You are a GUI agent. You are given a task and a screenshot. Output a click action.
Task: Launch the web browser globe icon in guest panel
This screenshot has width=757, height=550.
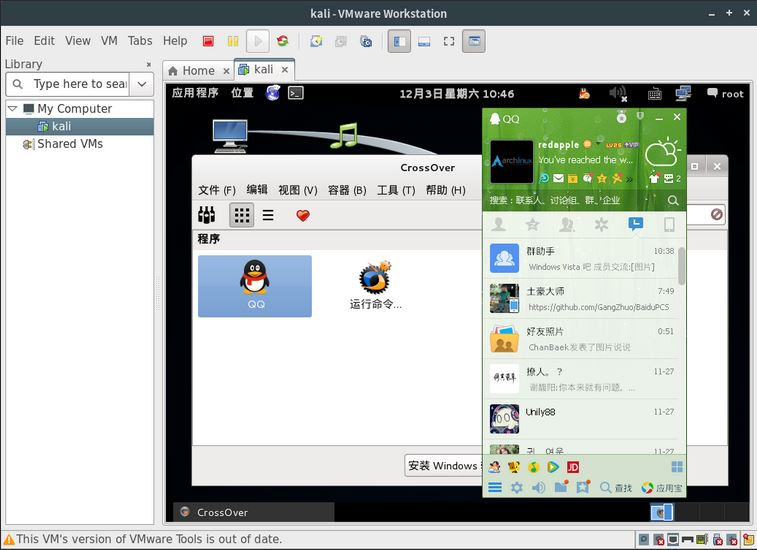click(x=273, y=92)
